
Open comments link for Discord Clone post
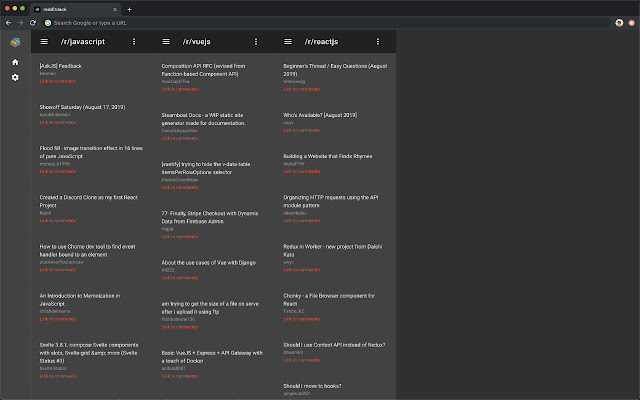point(58,221)
